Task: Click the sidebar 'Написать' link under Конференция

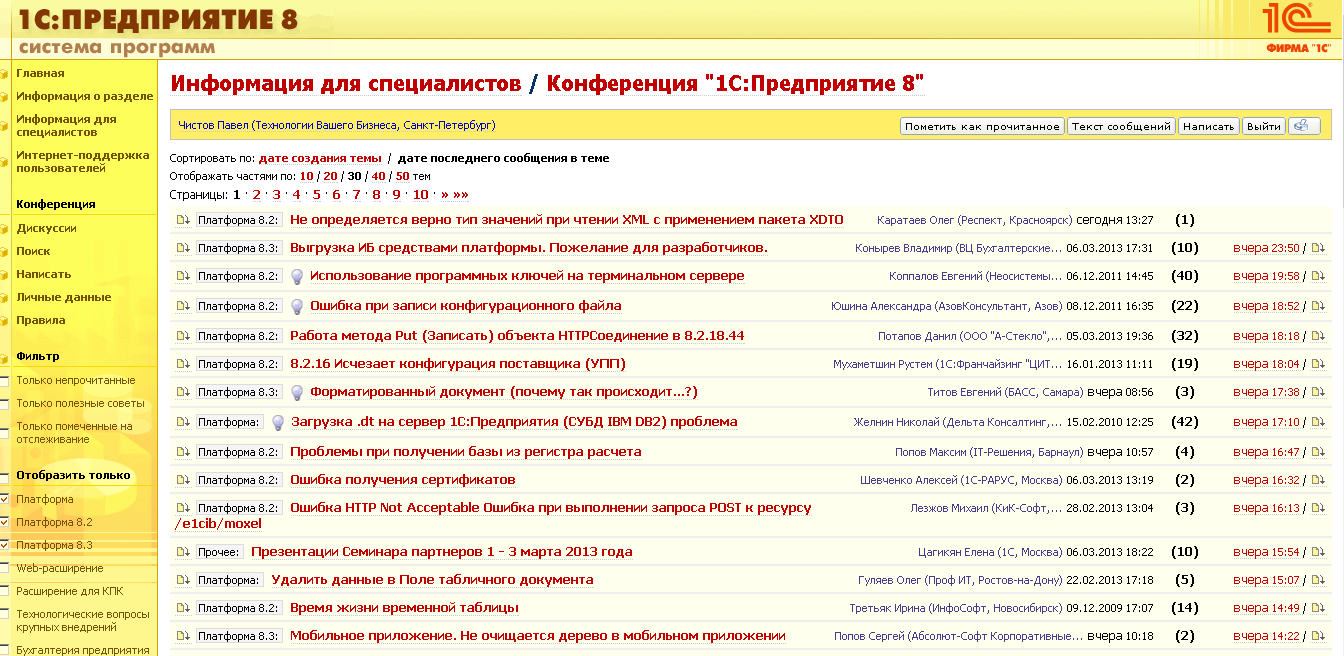Action: pos(43,274)
